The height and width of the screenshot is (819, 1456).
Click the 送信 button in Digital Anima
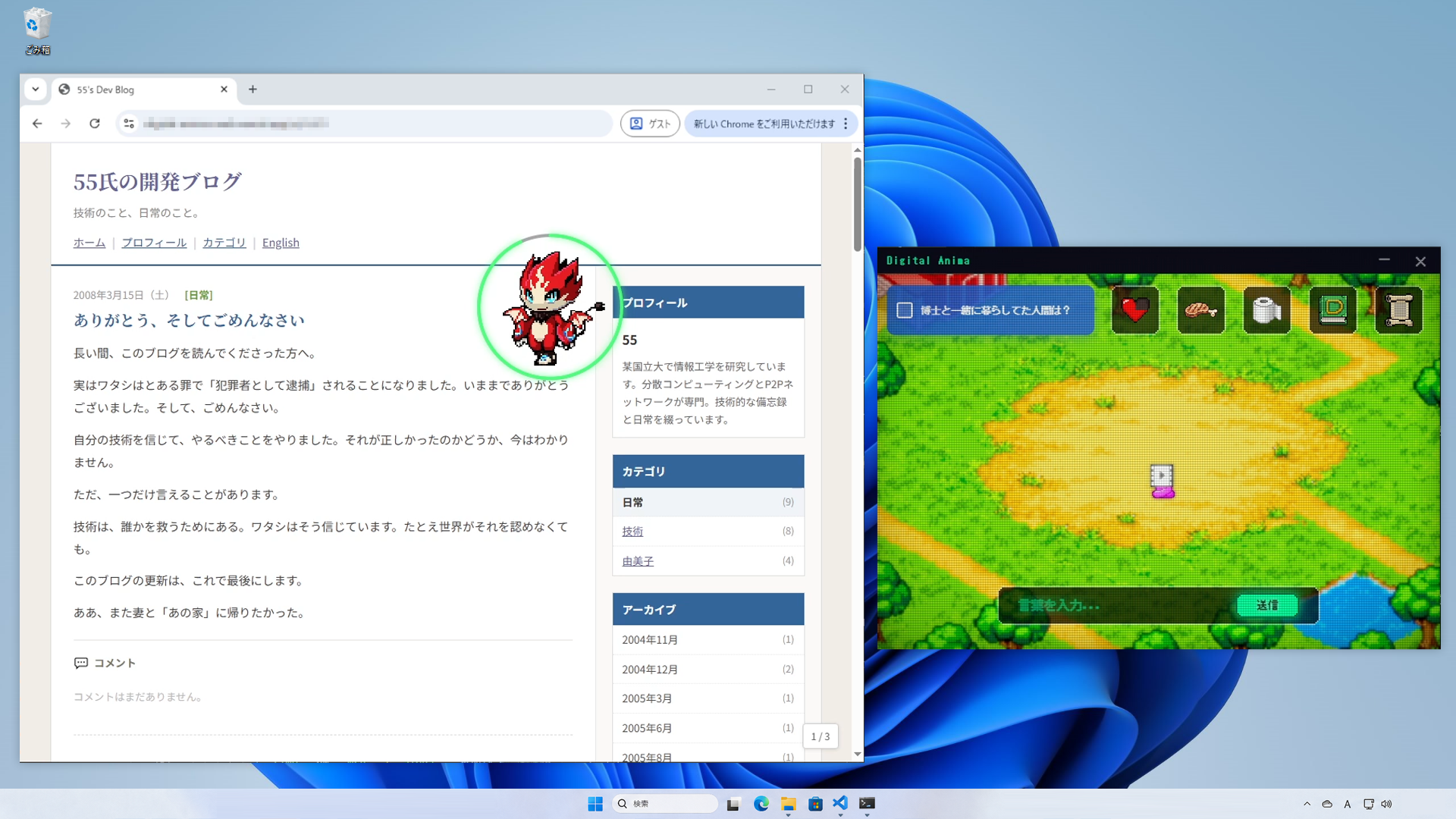pyautogui.click(x=1267, y=605)
